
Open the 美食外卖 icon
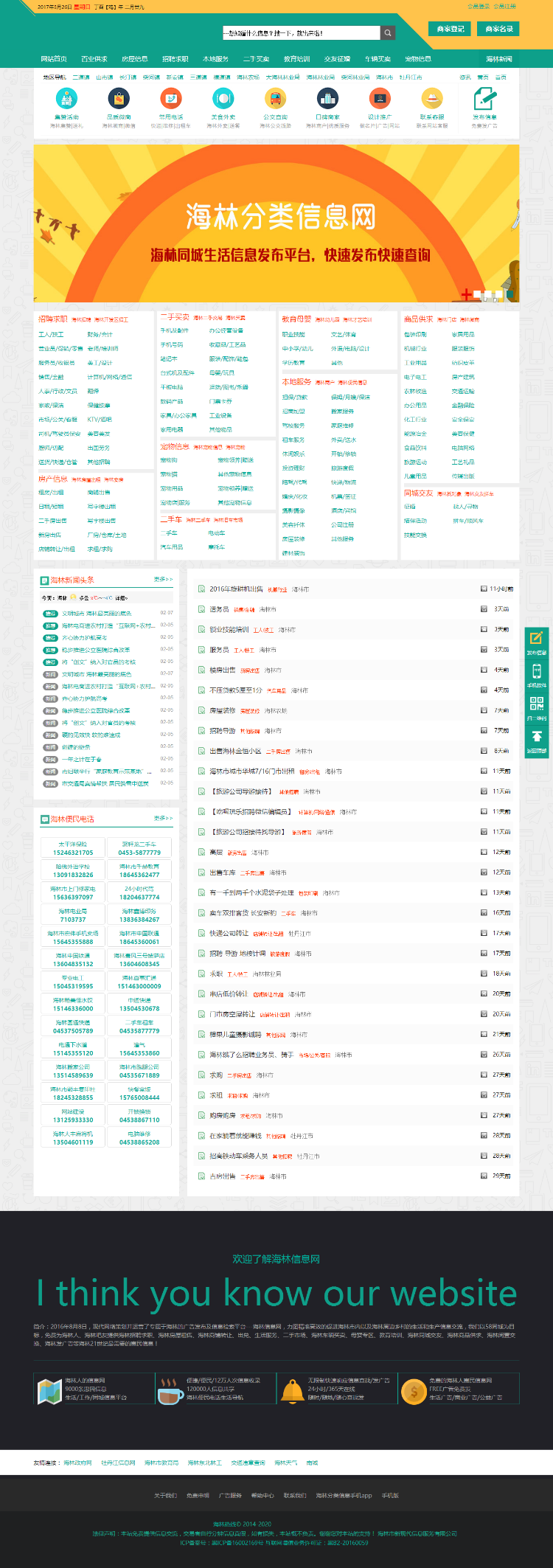click(x=223, y=98)
